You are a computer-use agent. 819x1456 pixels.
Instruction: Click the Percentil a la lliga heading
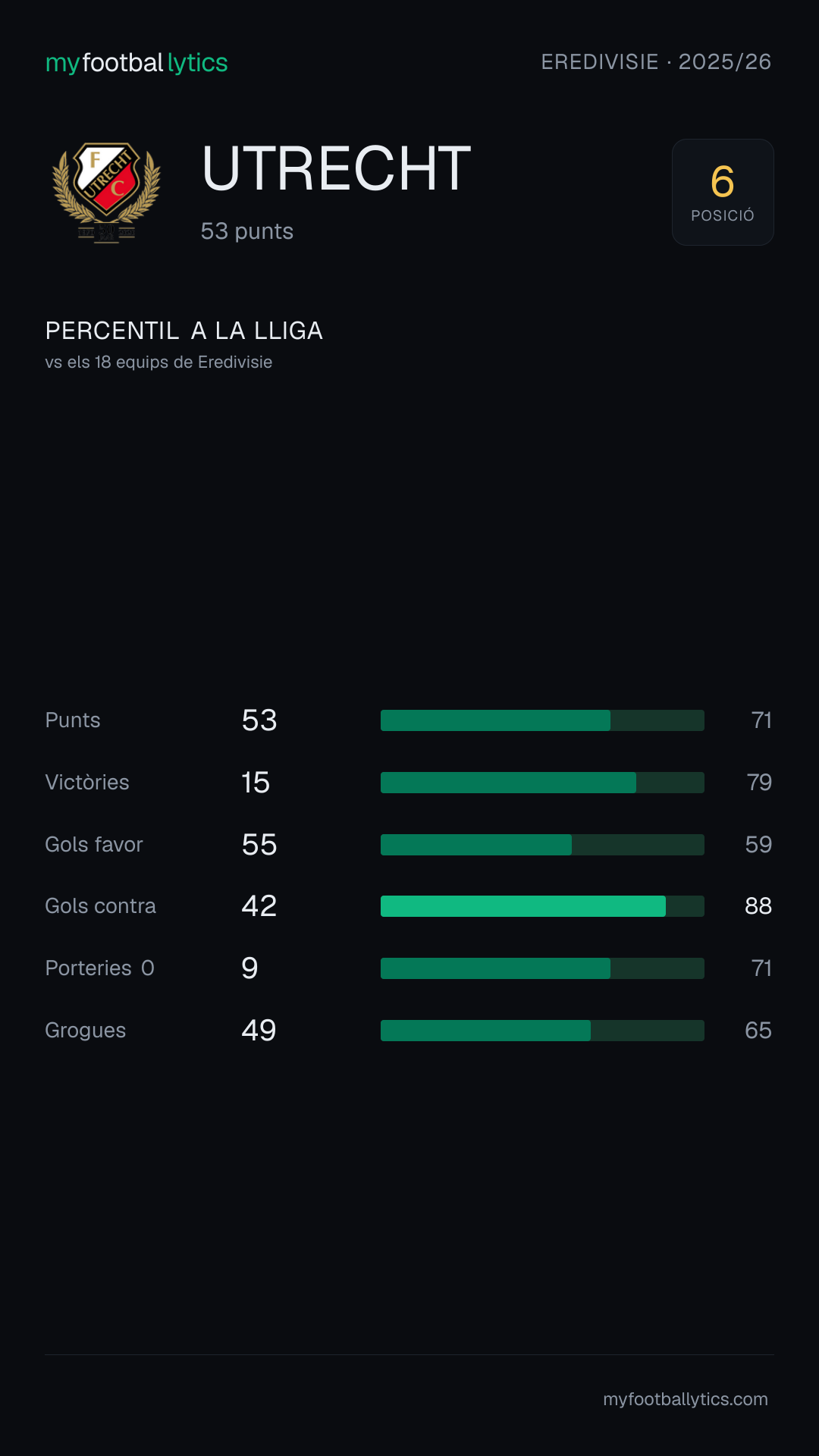point(184,331)
